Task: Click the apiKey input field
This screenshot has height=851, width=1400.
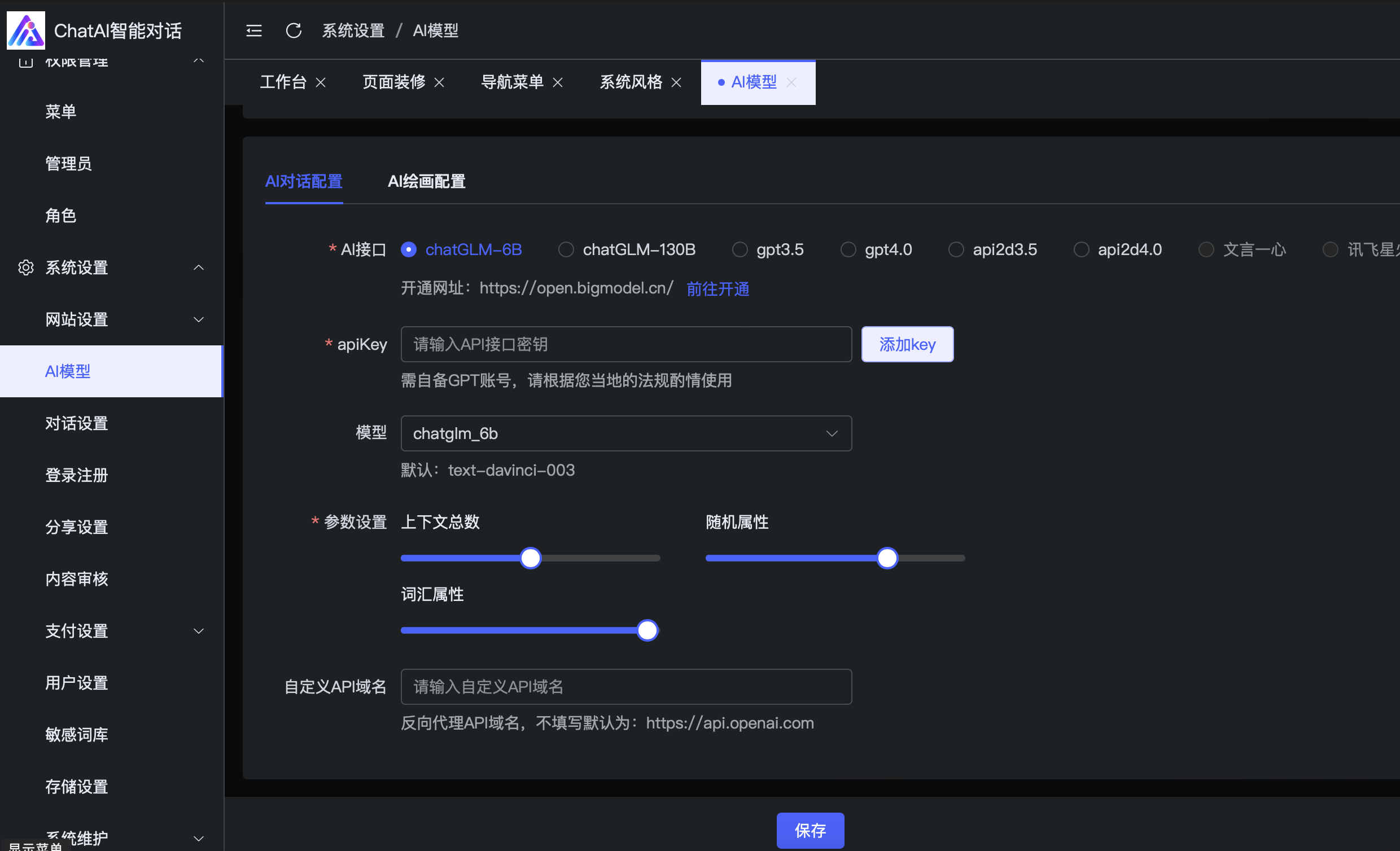Action: (x=625, y=344)
